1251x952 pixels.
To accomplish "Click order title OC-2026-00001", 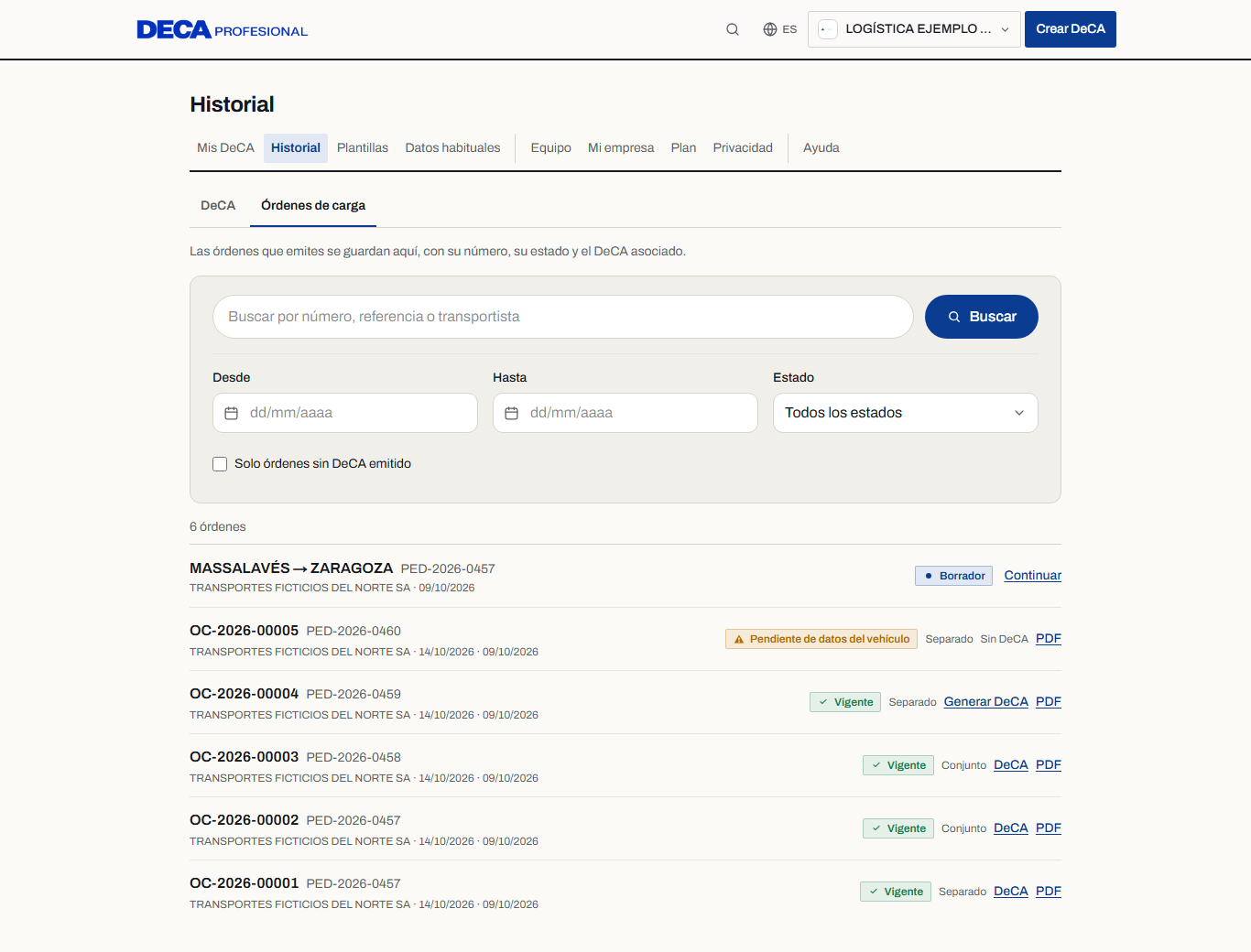I will [245, 883].
